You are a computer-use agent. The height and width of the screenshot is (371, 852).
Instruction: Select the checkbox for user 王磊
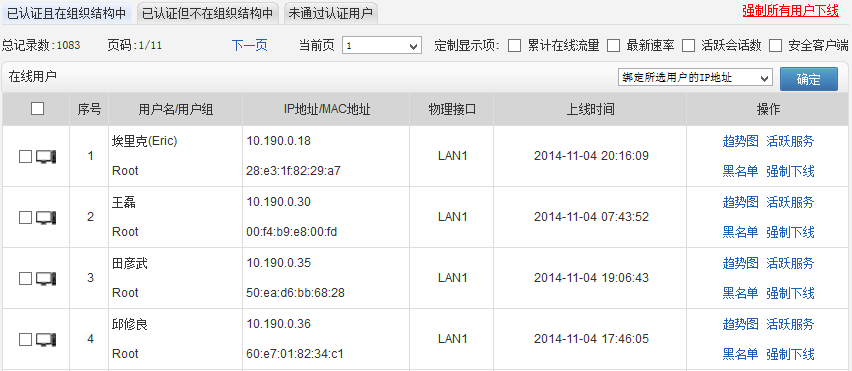[25, 218]
